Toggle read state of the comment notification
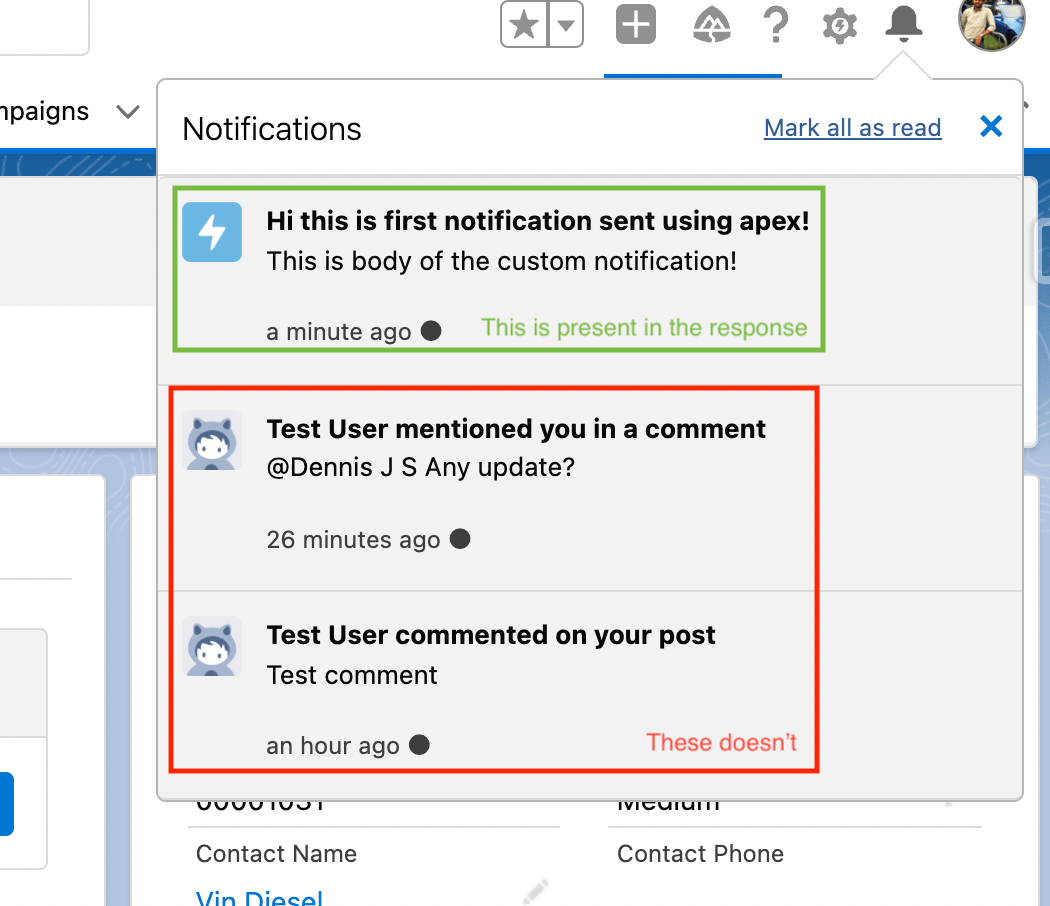Viewport: 1050px width, 906px height. point(419,744)
